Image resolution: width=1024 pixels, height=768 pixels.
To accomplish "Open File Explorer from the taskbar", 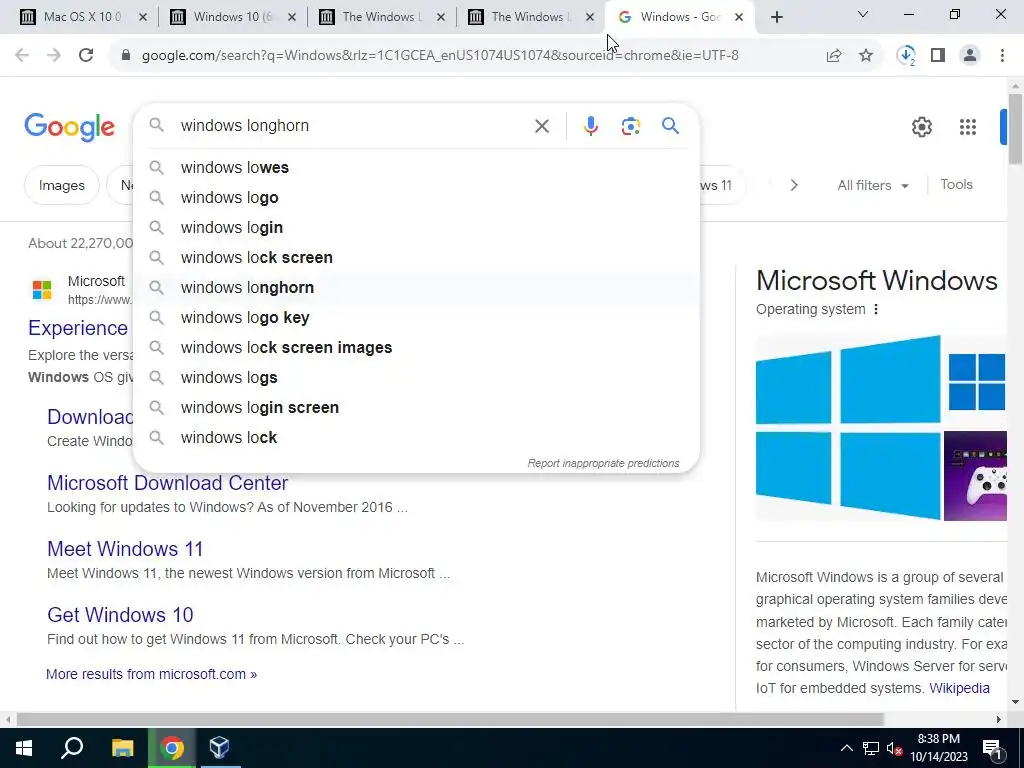I will click(122, 748).
